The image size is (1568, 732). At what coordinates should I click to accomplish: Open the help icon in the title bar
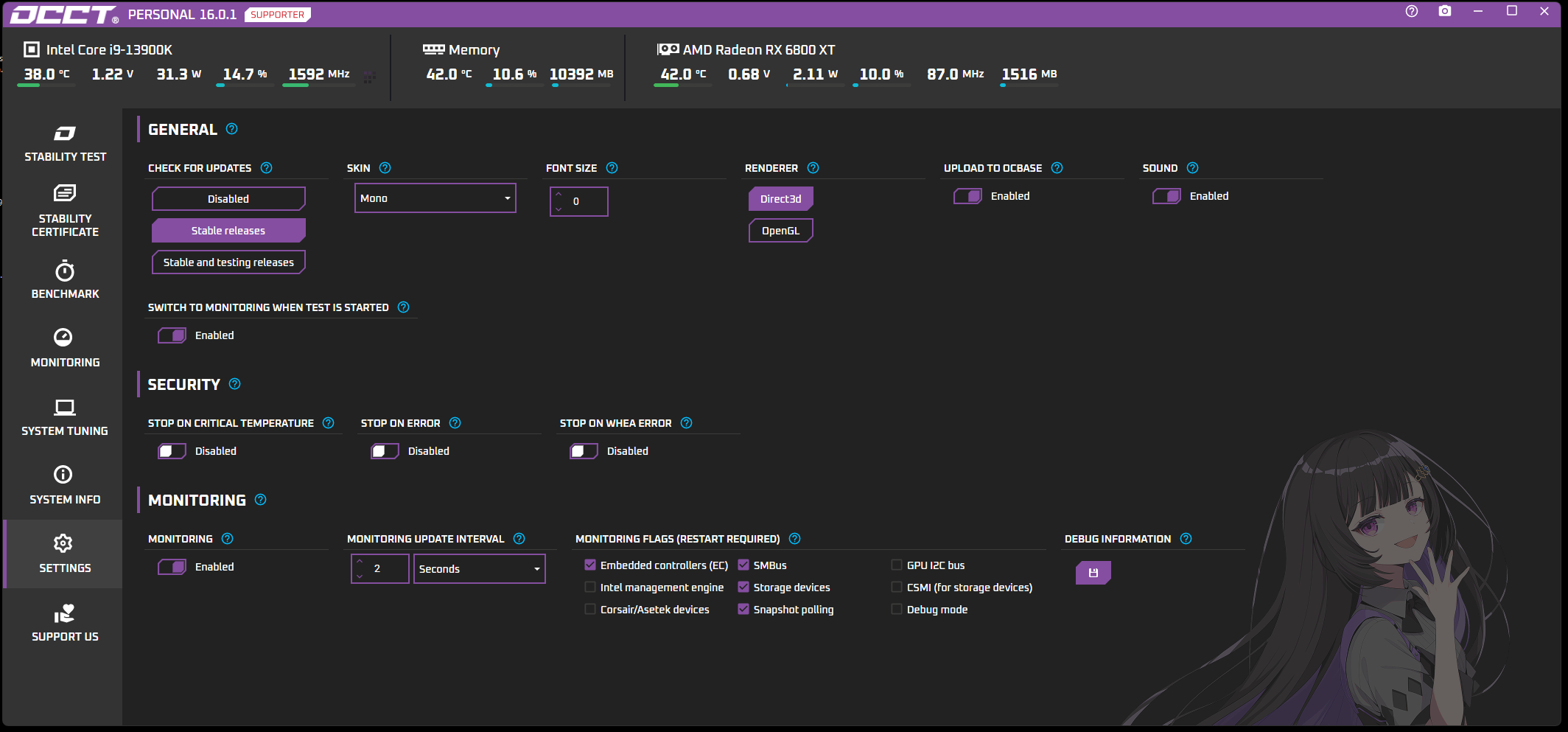pyautogui.click(x=1412, y=11)
